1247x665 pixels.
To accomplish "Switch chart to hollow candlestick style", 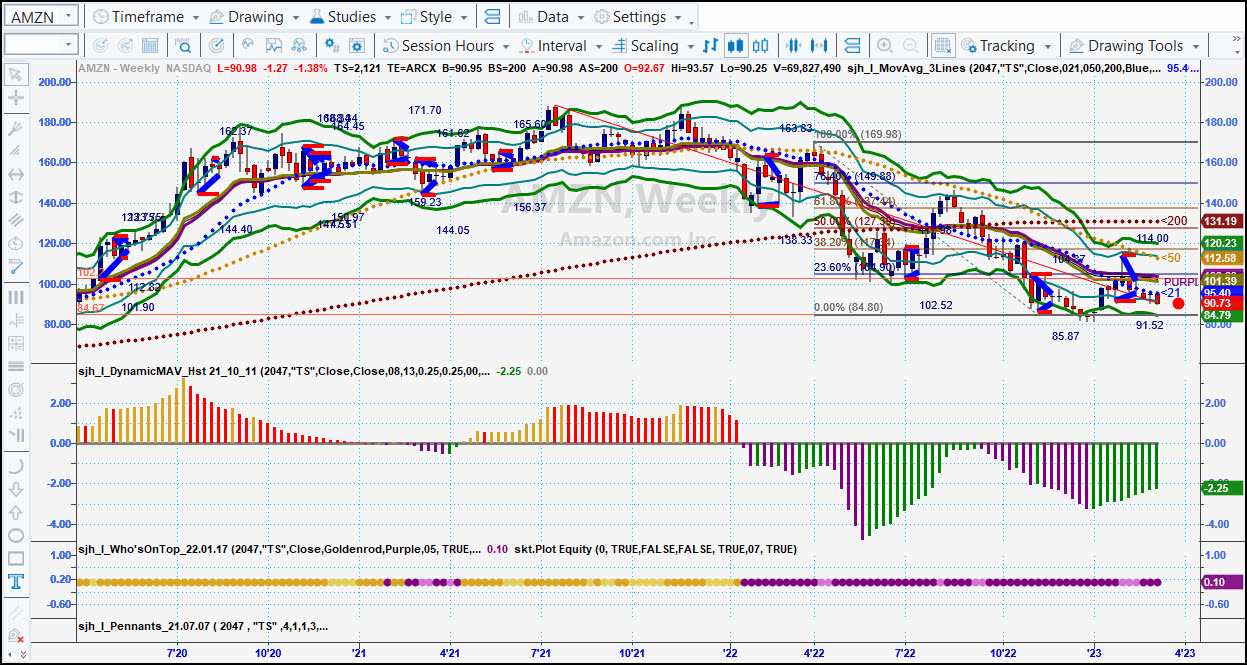I will coord(761,45).
